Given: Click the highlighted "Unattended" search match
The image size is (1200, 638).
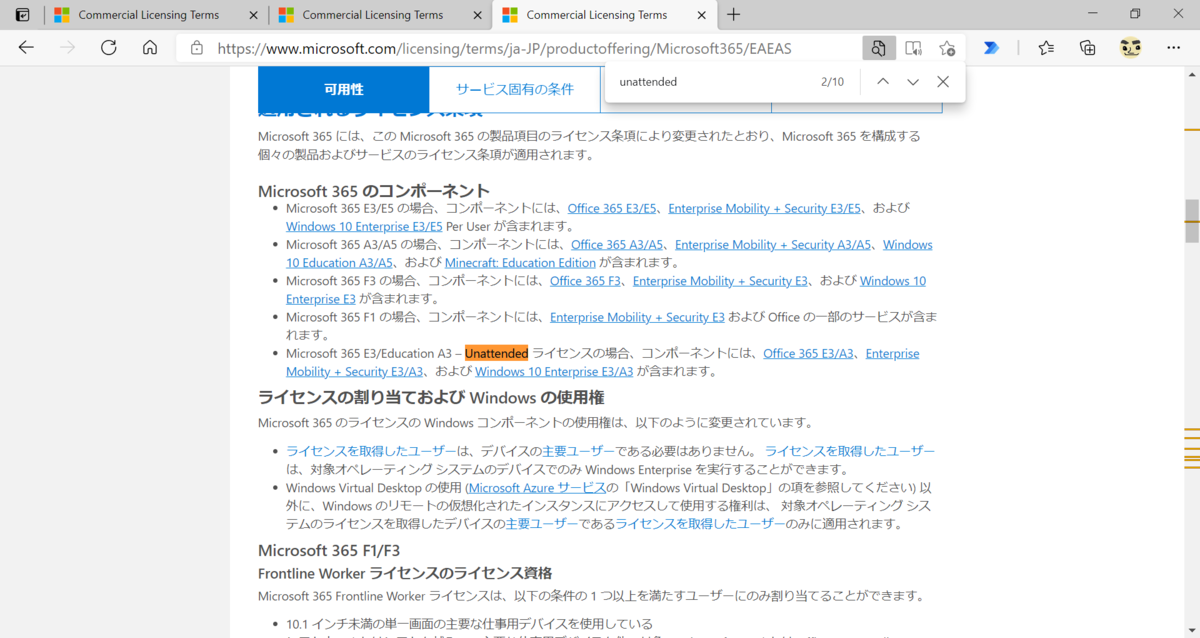Looking at the screenshot, I should [496, 353].
